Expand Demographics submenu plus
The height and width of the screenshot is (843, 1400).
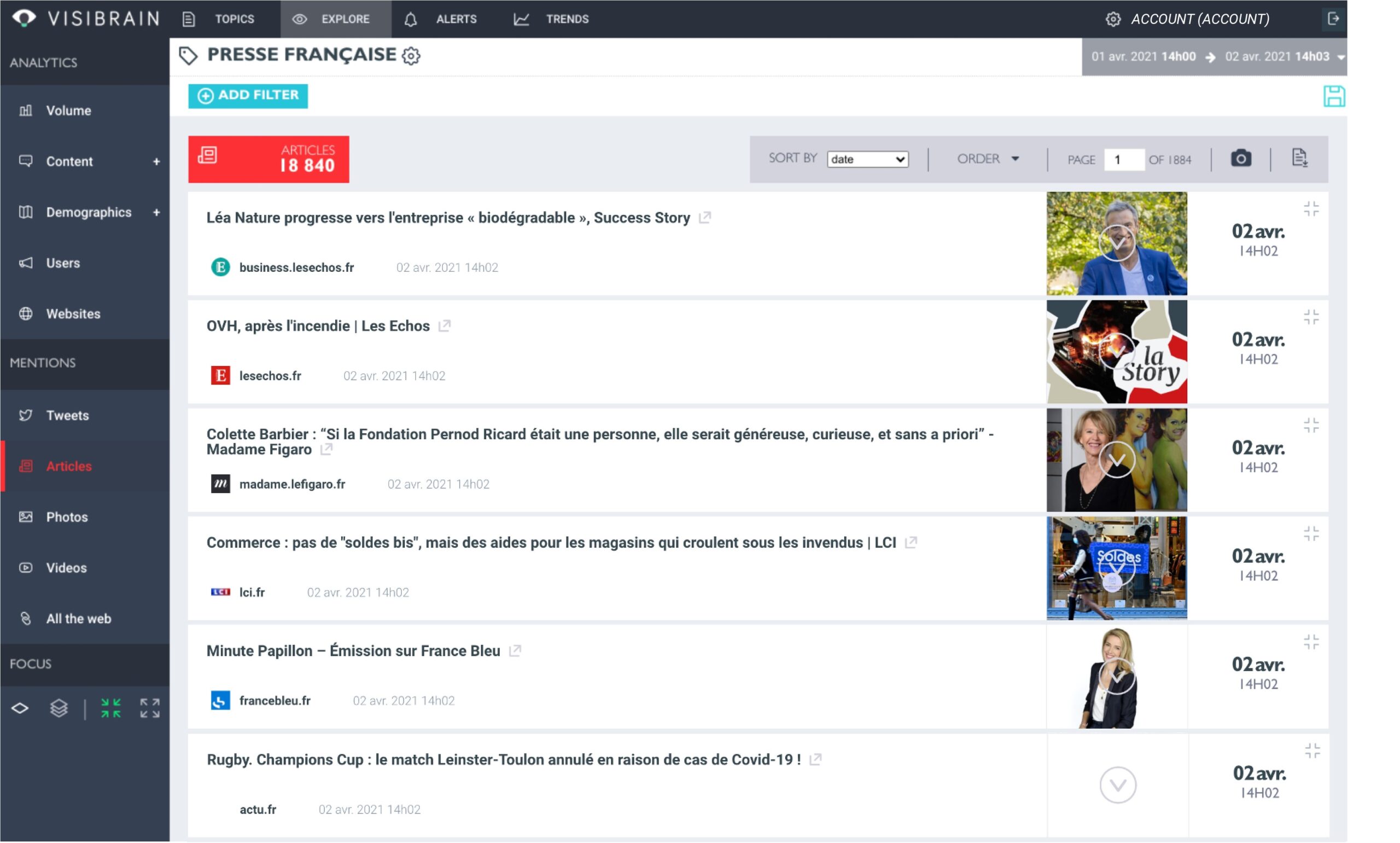156,212
